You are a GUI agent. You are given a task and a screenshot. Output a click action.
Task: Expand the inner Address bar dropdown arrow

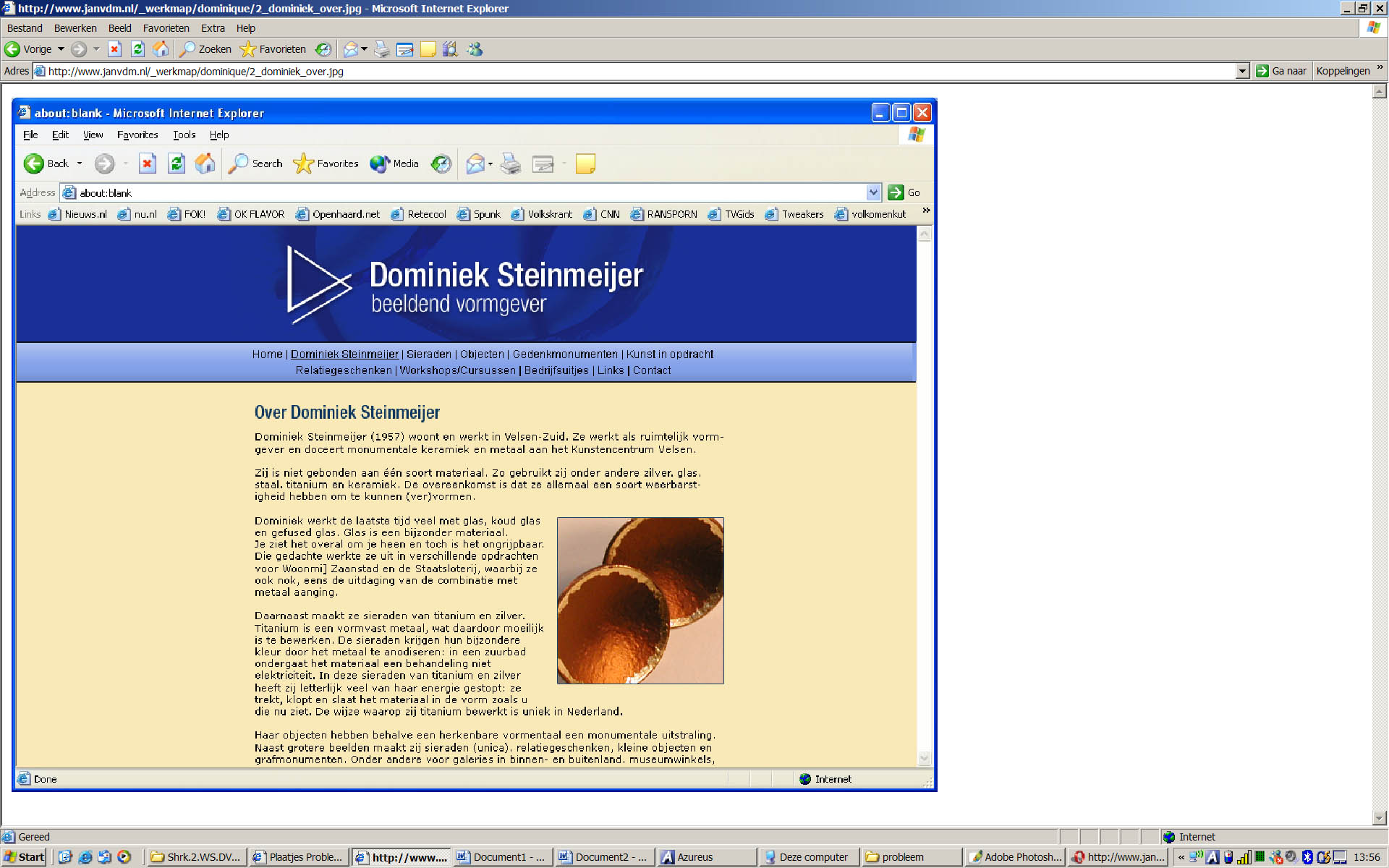coord(873,192)
